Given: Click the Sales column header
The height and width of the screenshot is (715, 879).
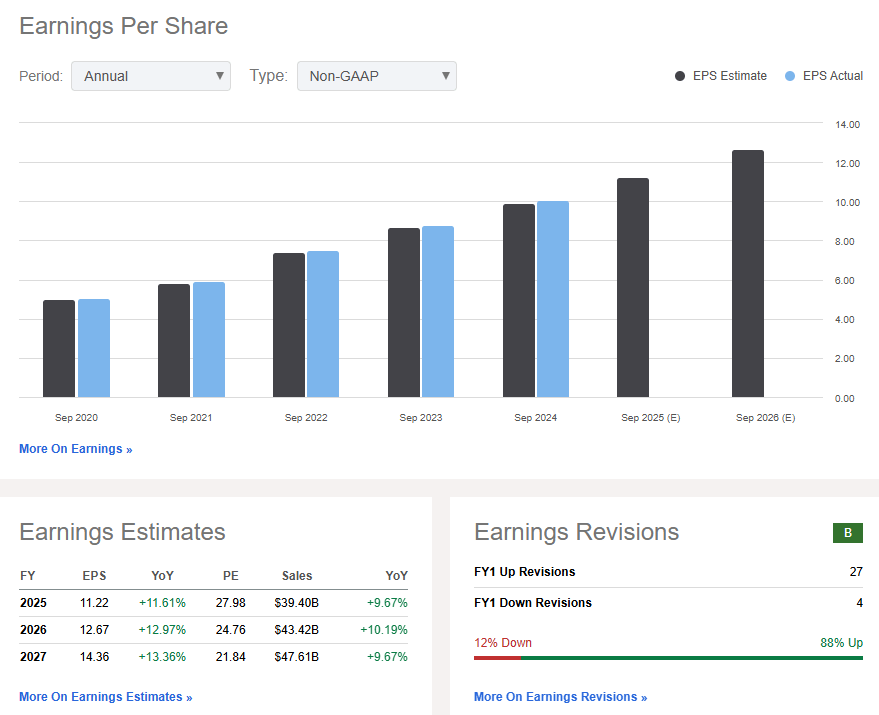Looking at the screenshot, I should (x=296, y=576).
